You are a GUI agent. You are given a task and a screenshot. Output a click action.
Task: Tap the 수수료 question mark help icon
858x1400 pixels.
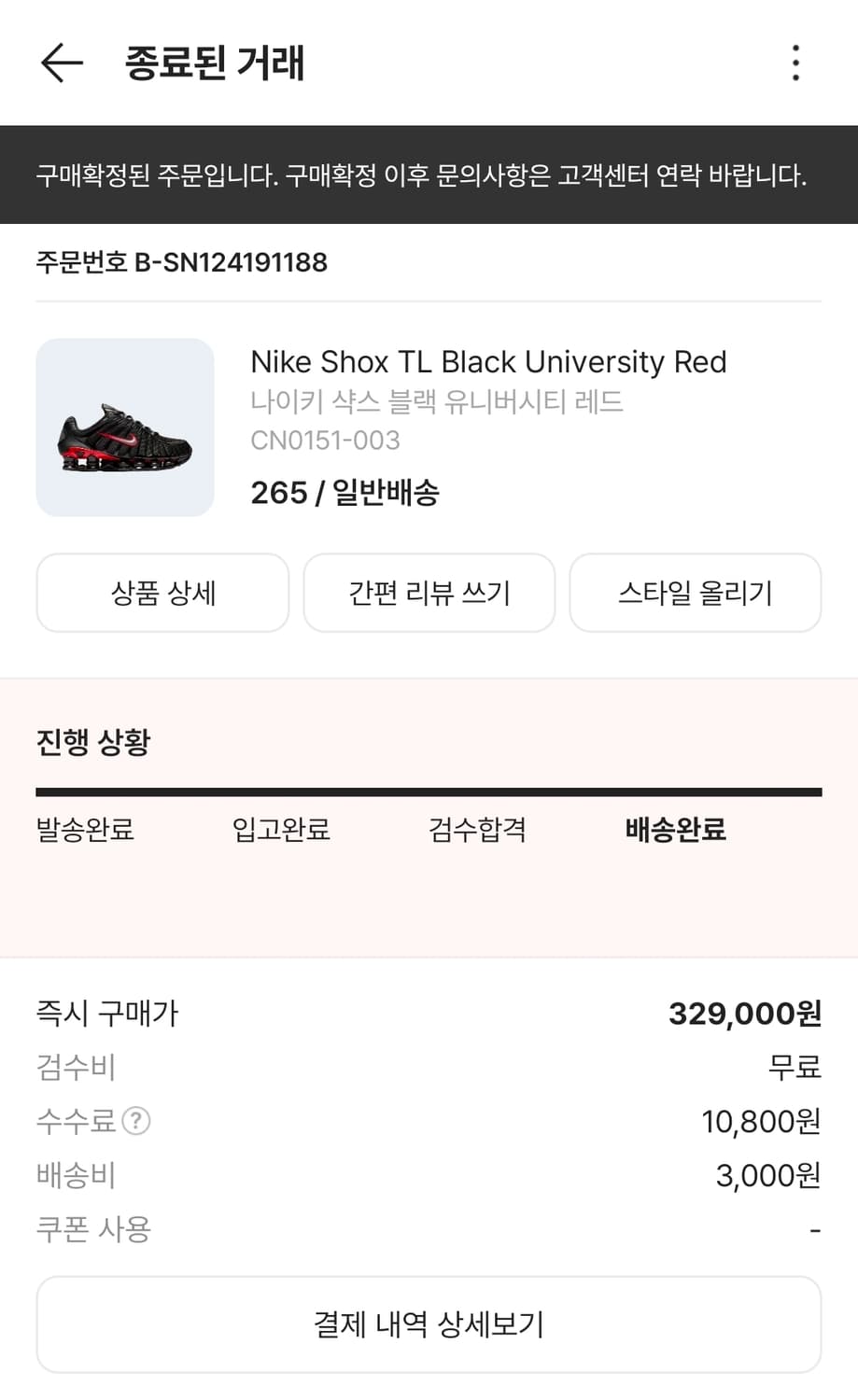136,1120
